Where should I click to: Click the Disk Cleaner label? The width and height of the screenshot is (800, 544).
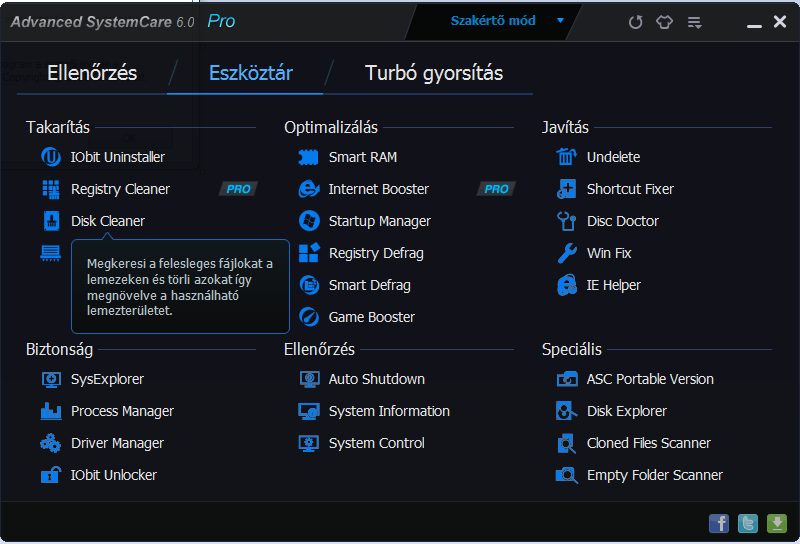108,221
